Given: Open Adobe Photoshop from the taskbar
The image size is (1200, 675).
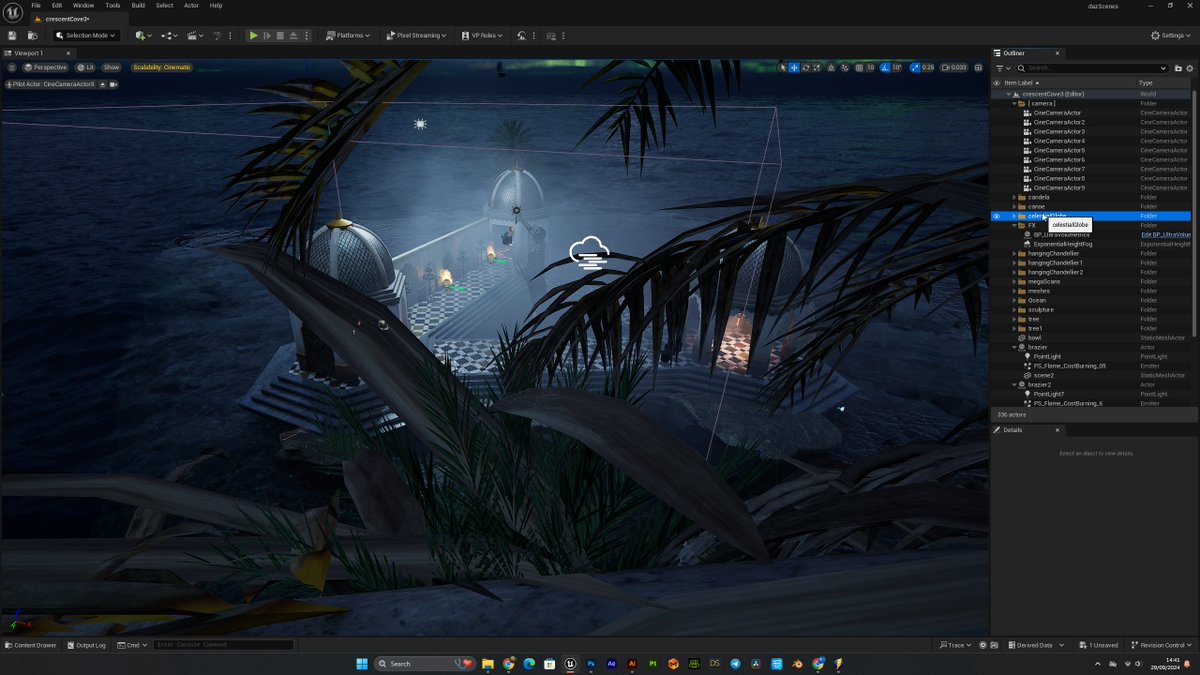Looking at the screenshot, I should click(x=591, y=663).
